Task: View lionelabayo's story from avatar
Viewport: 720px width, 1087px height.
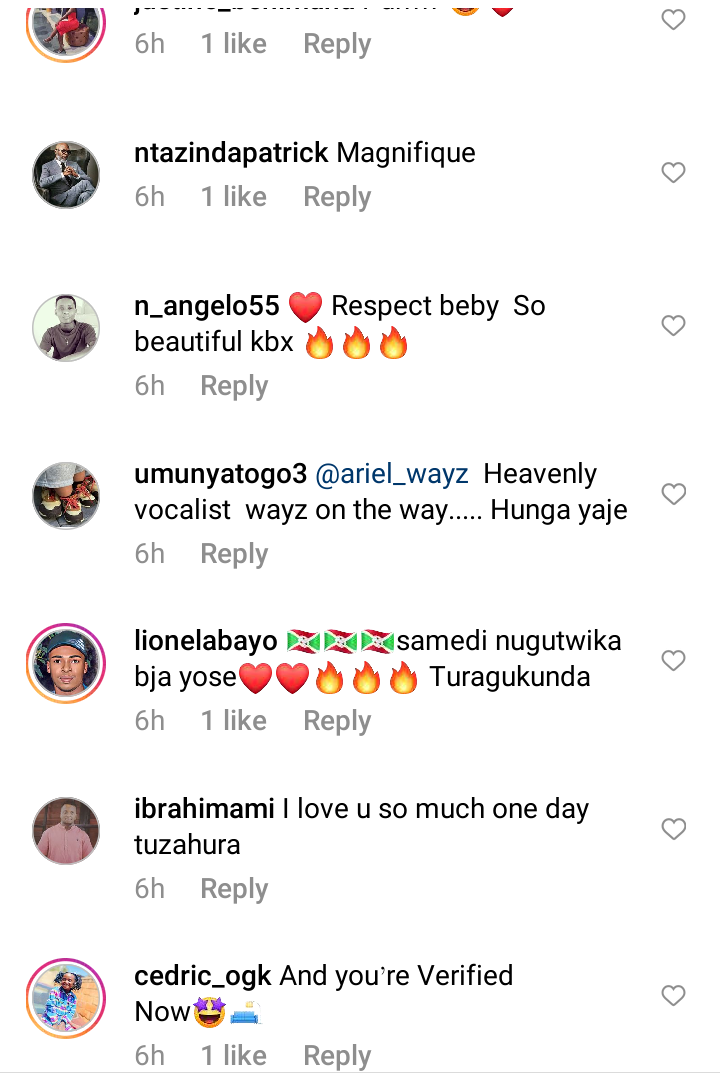Action: coord(67,663)
